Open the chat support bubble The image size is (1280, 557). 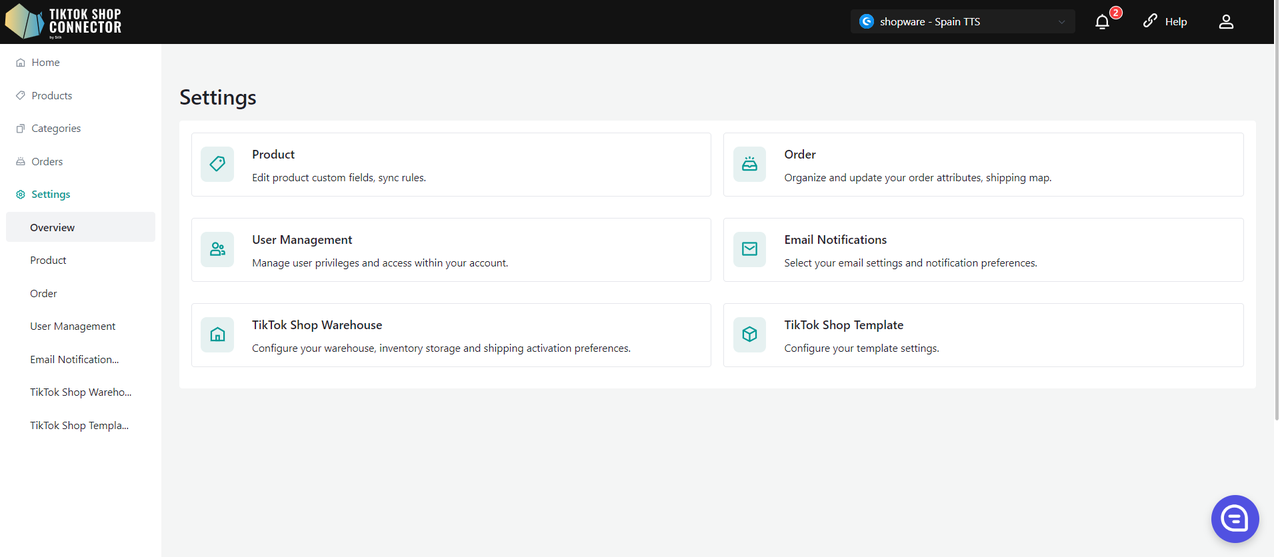tap(1234, 518)
